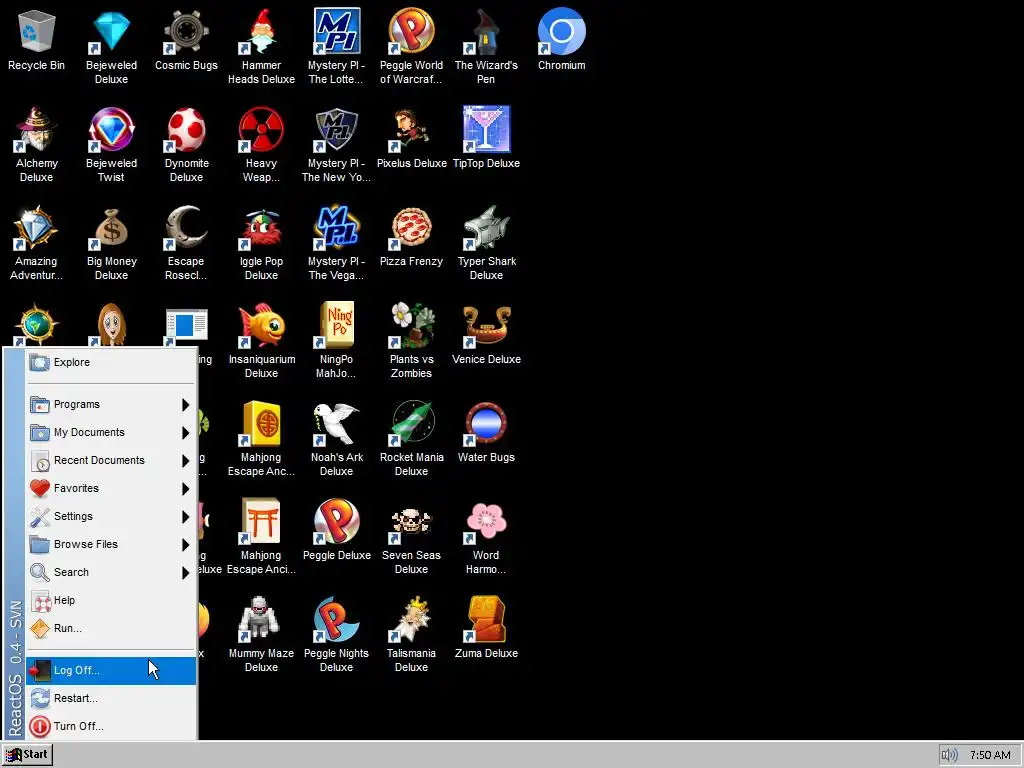Image resolution: width=1024 pixels, height=768 pixels.
Task: Open Mahjong Escape Ancient China icon above Japan
Action: 261,423
